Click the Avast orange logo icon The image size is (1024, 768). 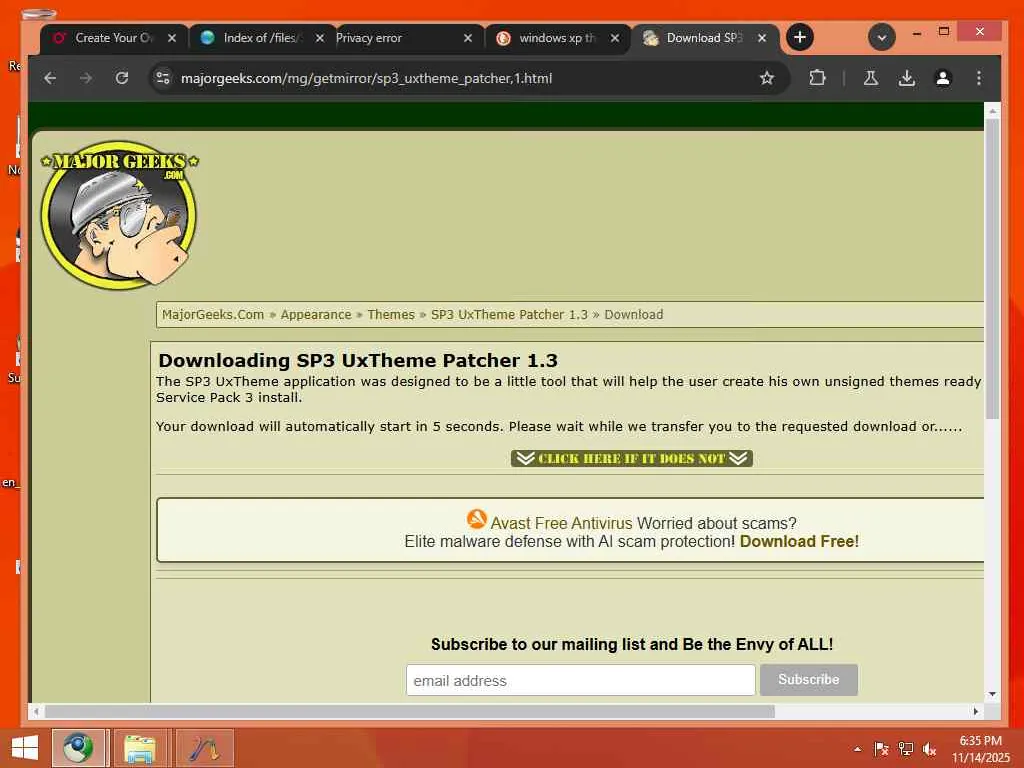[x=477, y=519]
